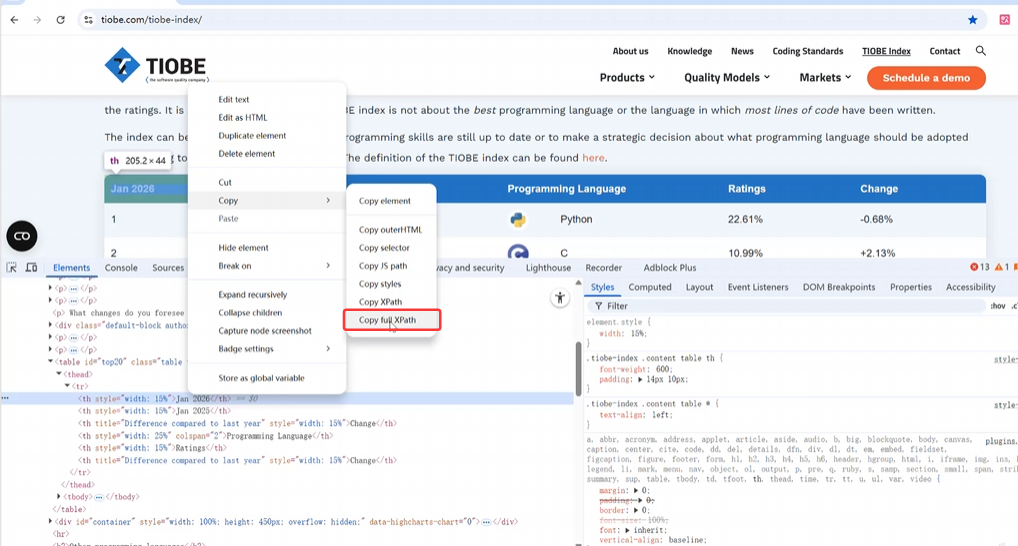1018x546 pixels.
Task: Open the Badge settings submenu
Action: click(267, 349)
